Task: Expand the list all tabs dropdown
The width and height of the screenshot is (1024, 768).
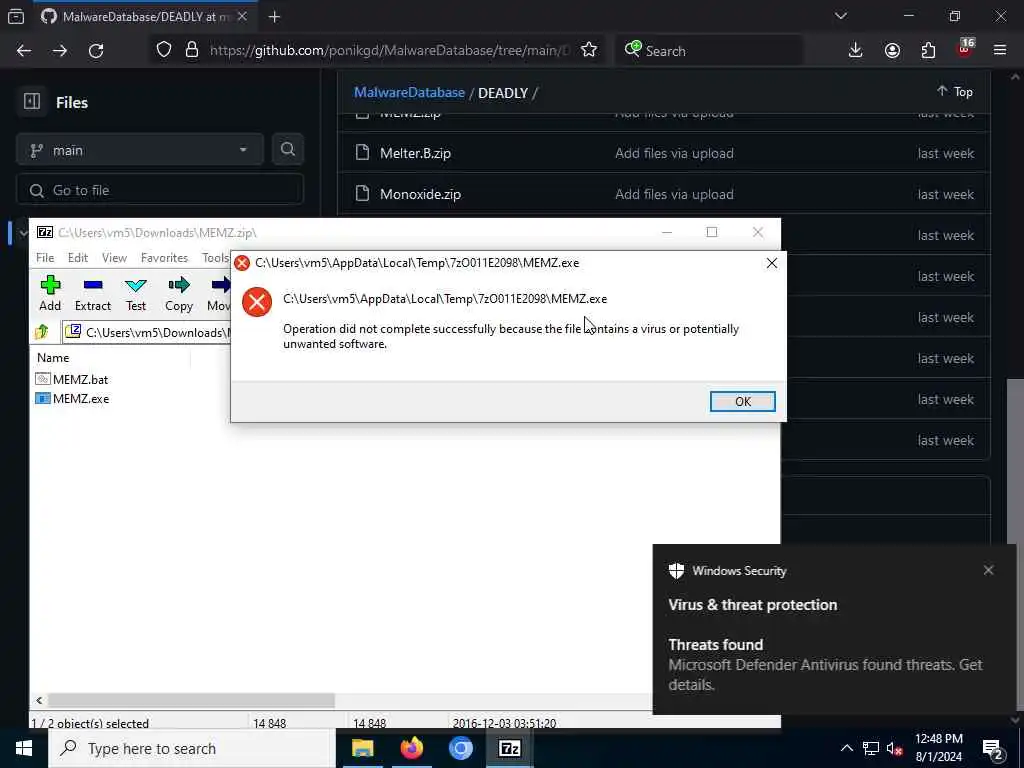Action: click(x=840, y=16)
